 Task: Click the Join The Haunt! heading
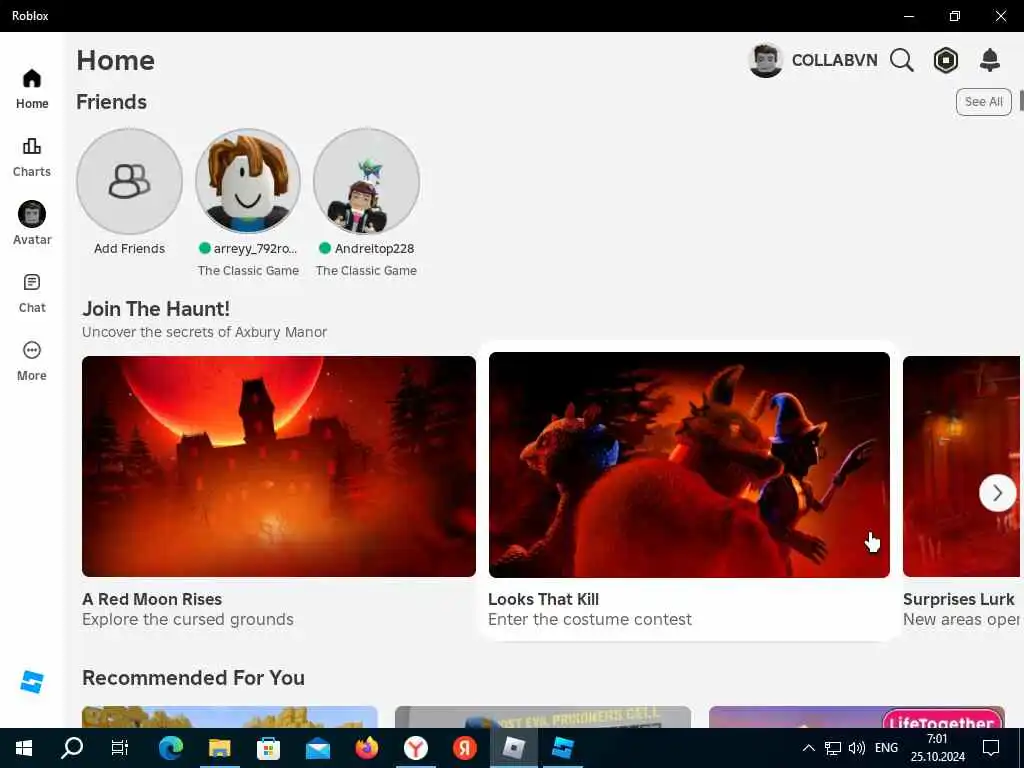(x=156, y=309)
